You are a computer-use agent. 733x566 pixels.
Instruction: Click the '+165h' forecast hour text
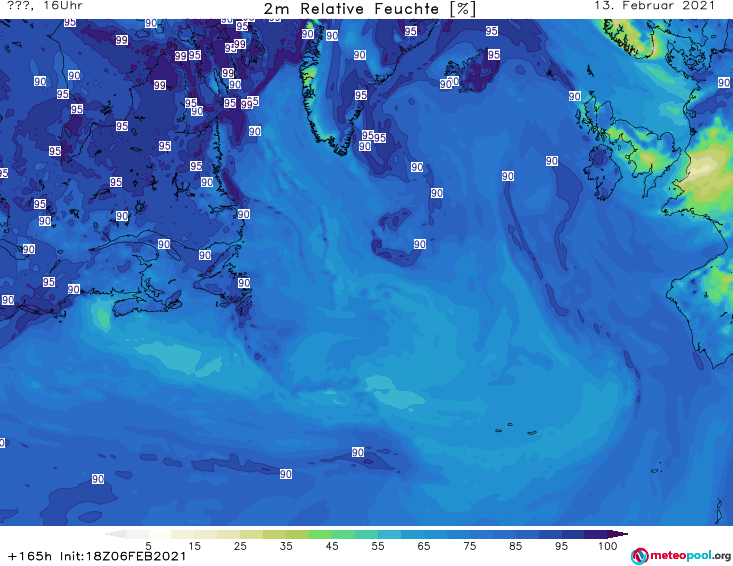point(30,556)
